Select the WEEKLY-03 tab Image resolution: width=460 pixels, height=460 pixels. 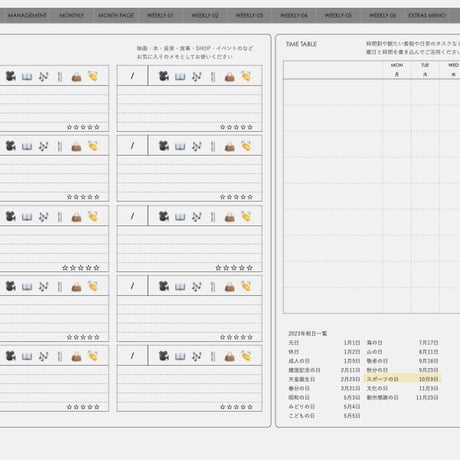[x=249, y=15]
